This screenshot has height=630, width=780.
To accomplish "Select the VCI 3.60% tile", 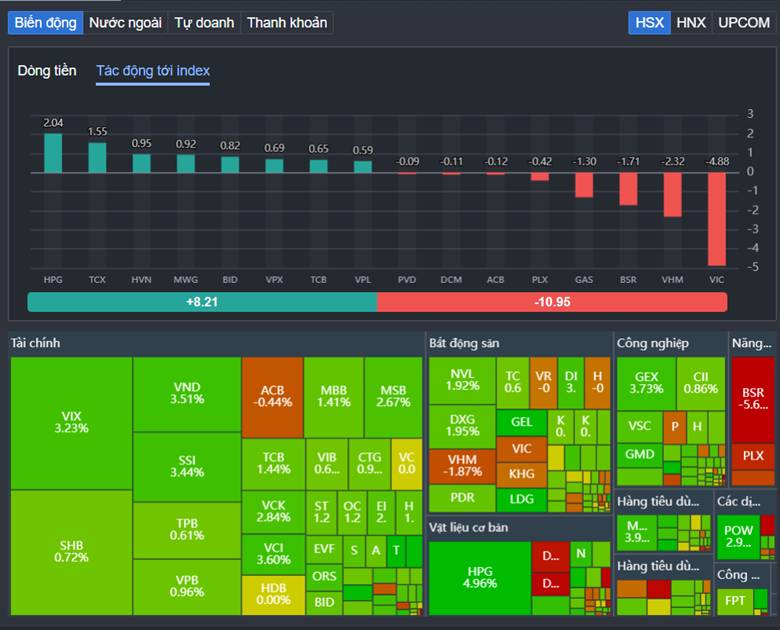I will (x=274, y=554).
